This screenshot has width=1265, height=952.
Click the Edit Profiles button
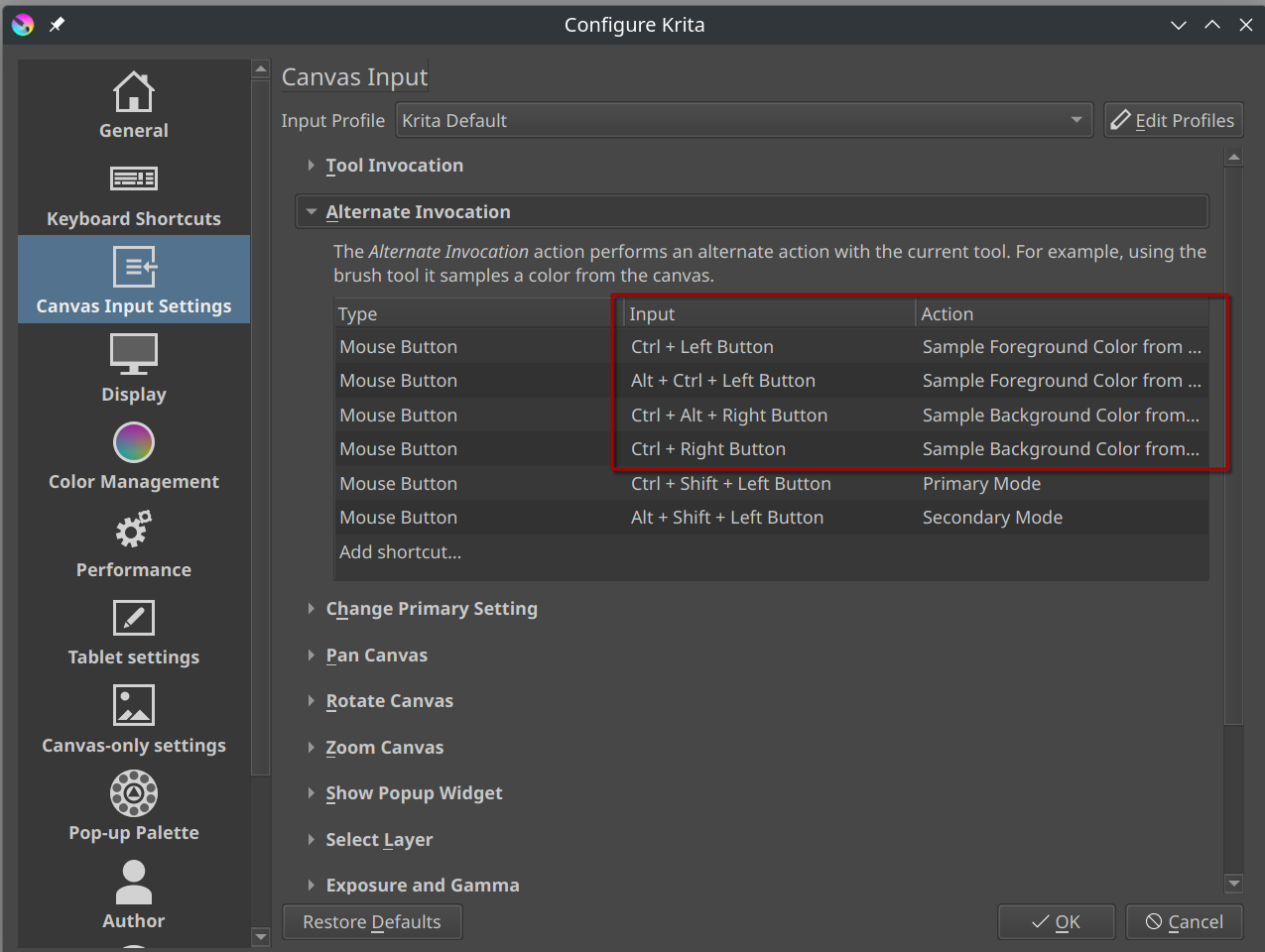[1173, 120]
